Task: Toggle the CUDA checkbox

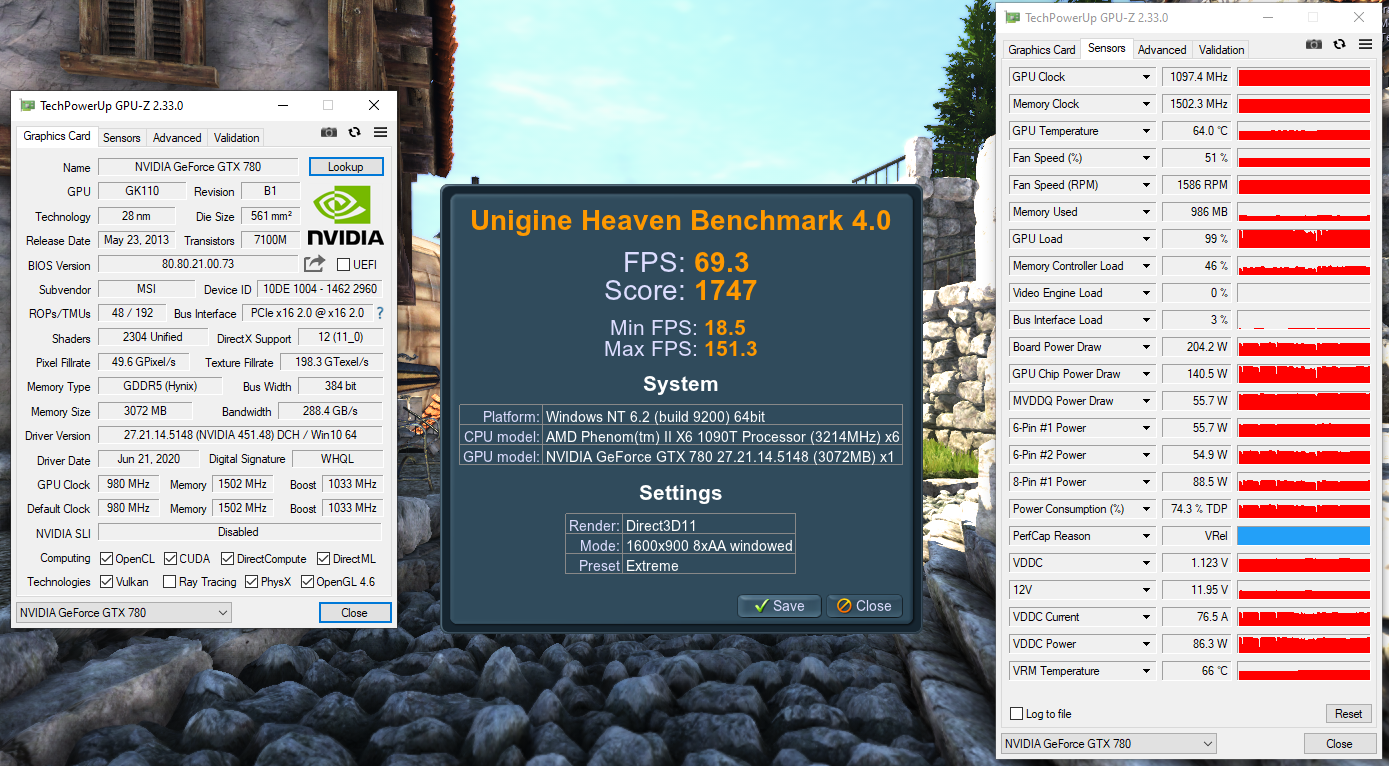Action: point(171,558)
